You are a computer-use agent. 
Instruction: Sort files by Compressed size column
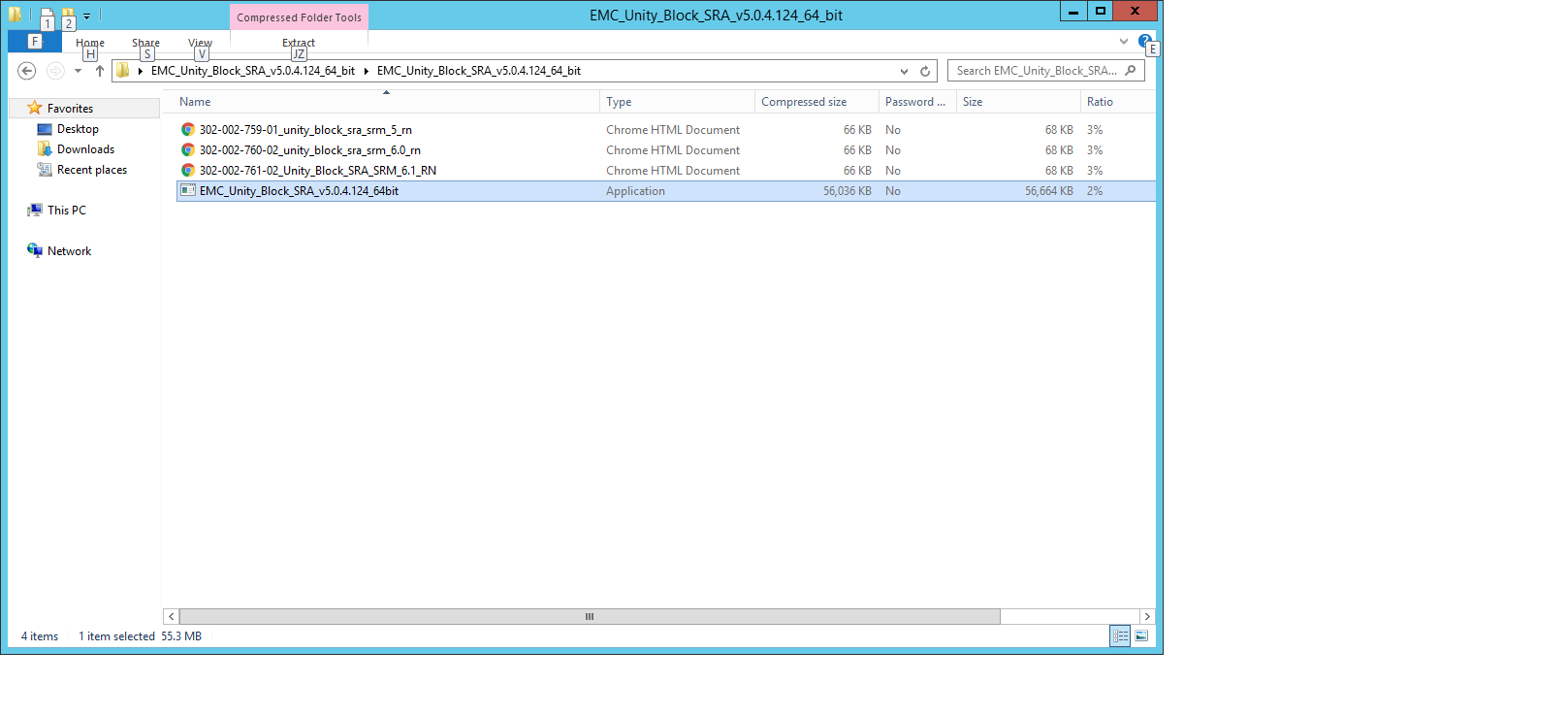point(804,102)
